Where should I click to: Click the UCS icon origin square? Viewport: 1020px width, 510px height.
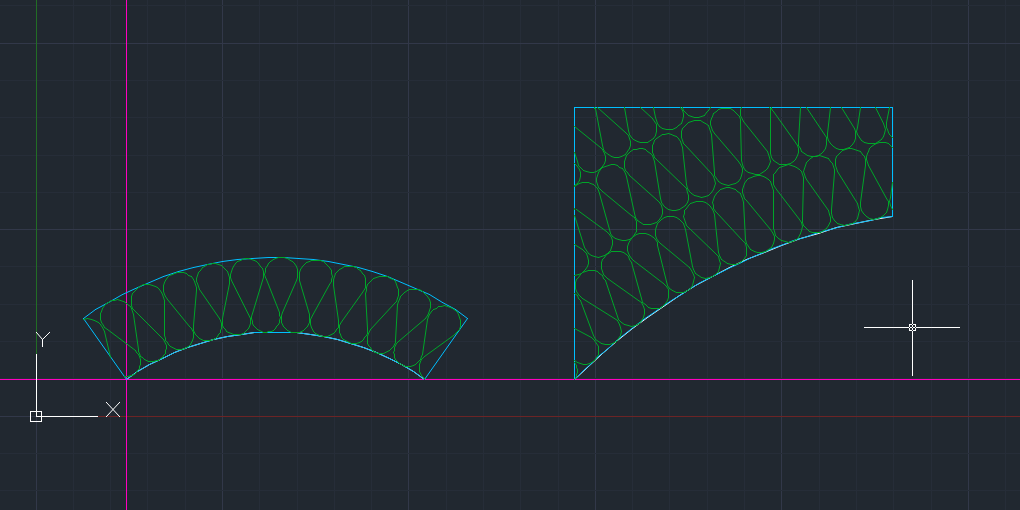(x=36, y=416)
